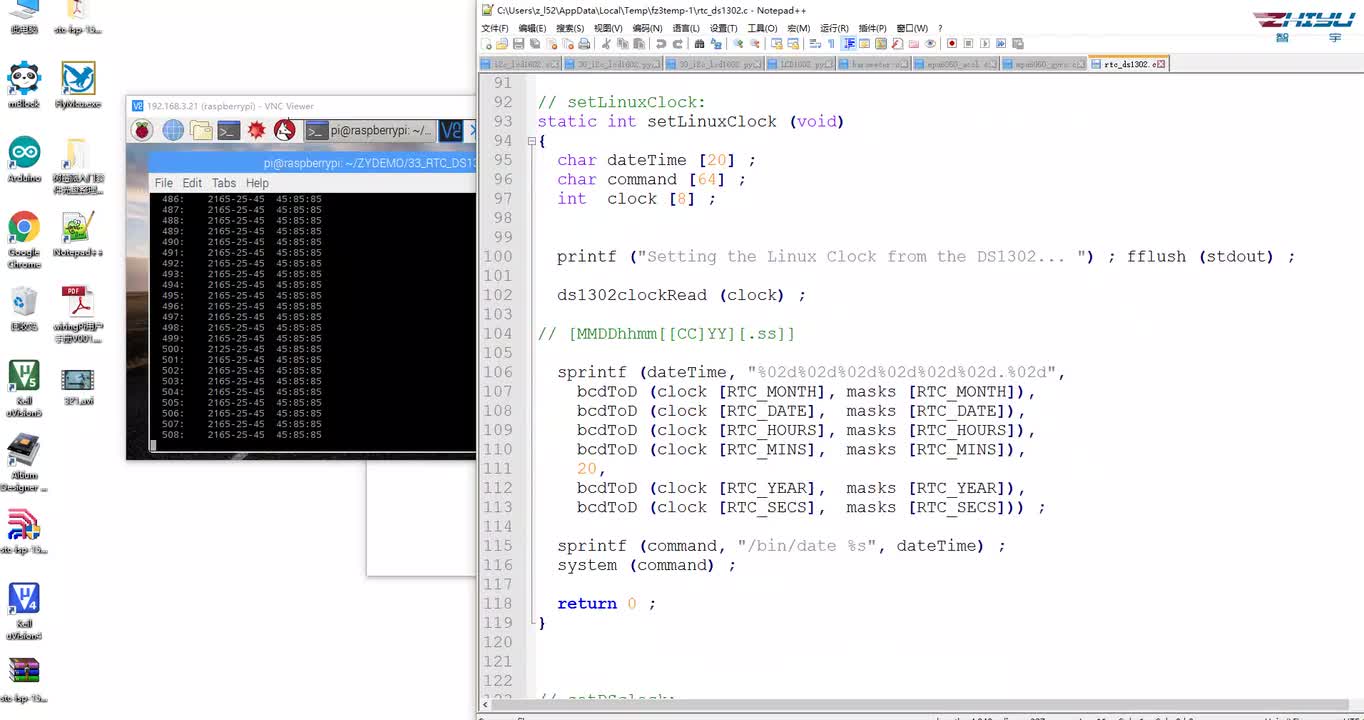This screenshot has width=1364, height=720.
Task: Click 'ds1302clockRead' text on line 102
Action: tap(632, 295)
